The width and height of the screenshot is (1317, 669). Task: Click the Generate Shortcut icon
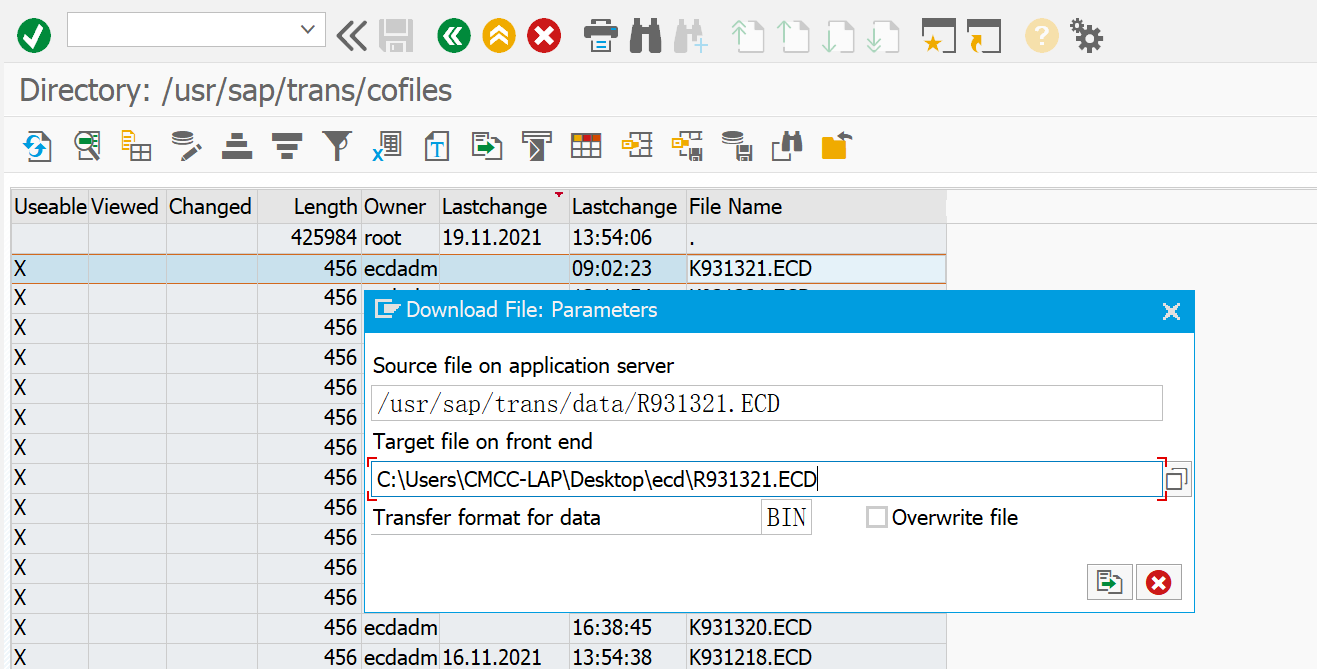point(983,37)
